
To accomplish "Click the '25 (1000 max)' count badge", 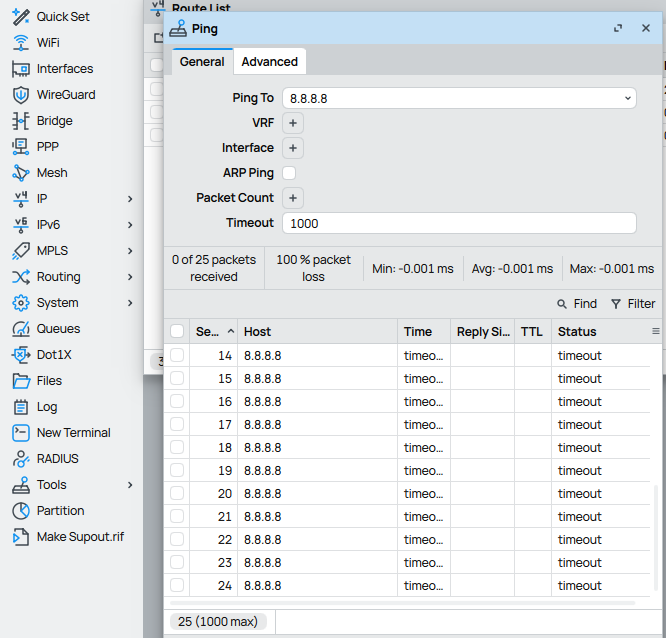I will (x=218, y=621).
